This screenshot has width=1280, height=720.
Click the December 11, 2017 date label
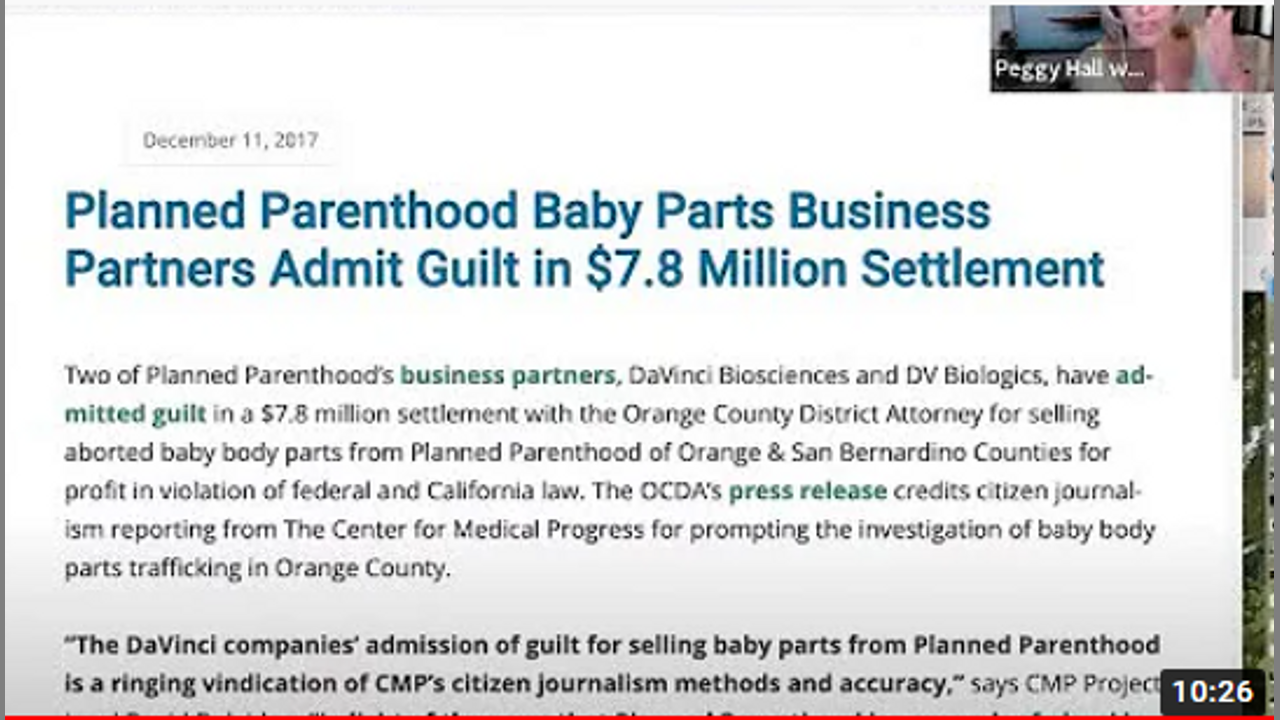click(230, 140)
